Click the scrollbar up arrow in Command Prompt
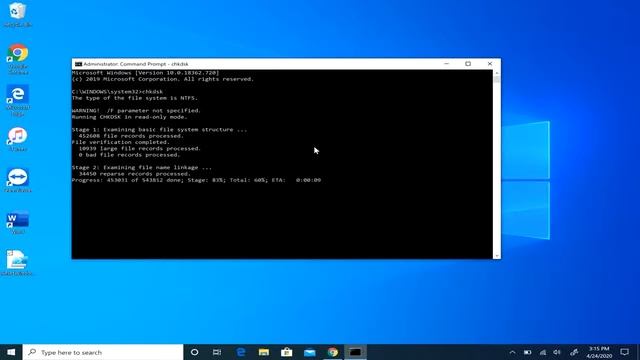Viewport: 640px width, 360px height. (x=497, y=73)
